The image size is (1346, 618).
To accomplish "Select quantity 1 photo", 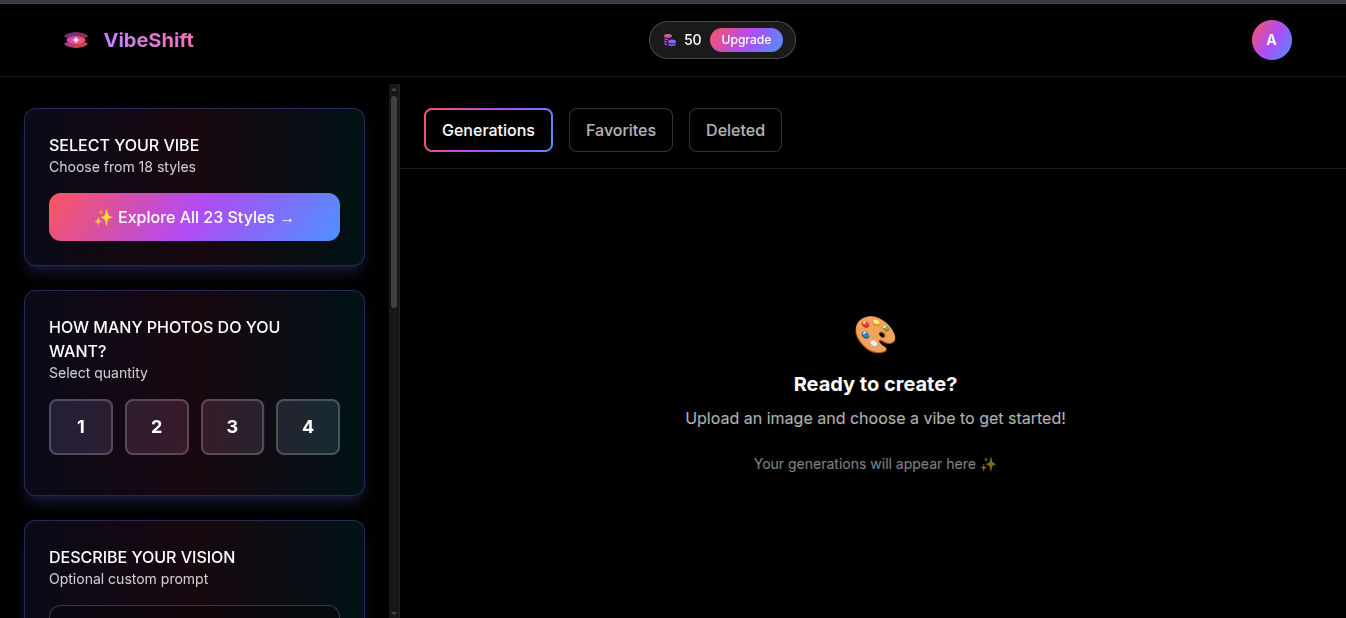I will (81, 427).
